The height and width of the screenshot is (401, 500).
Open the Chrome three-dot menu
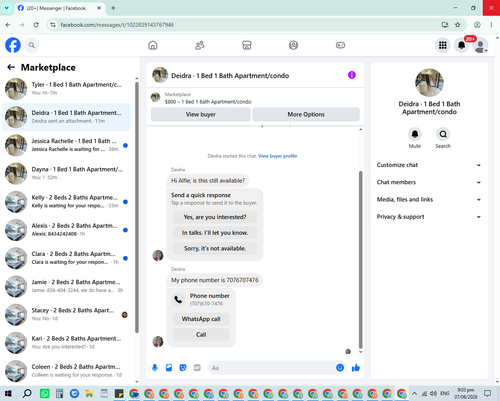(x=491, y=25)
